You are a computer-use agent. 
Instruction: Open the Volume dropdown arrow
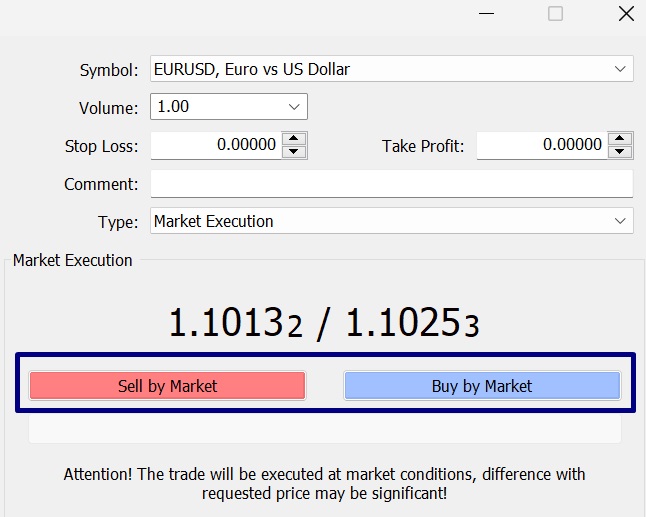click(294, 106)
